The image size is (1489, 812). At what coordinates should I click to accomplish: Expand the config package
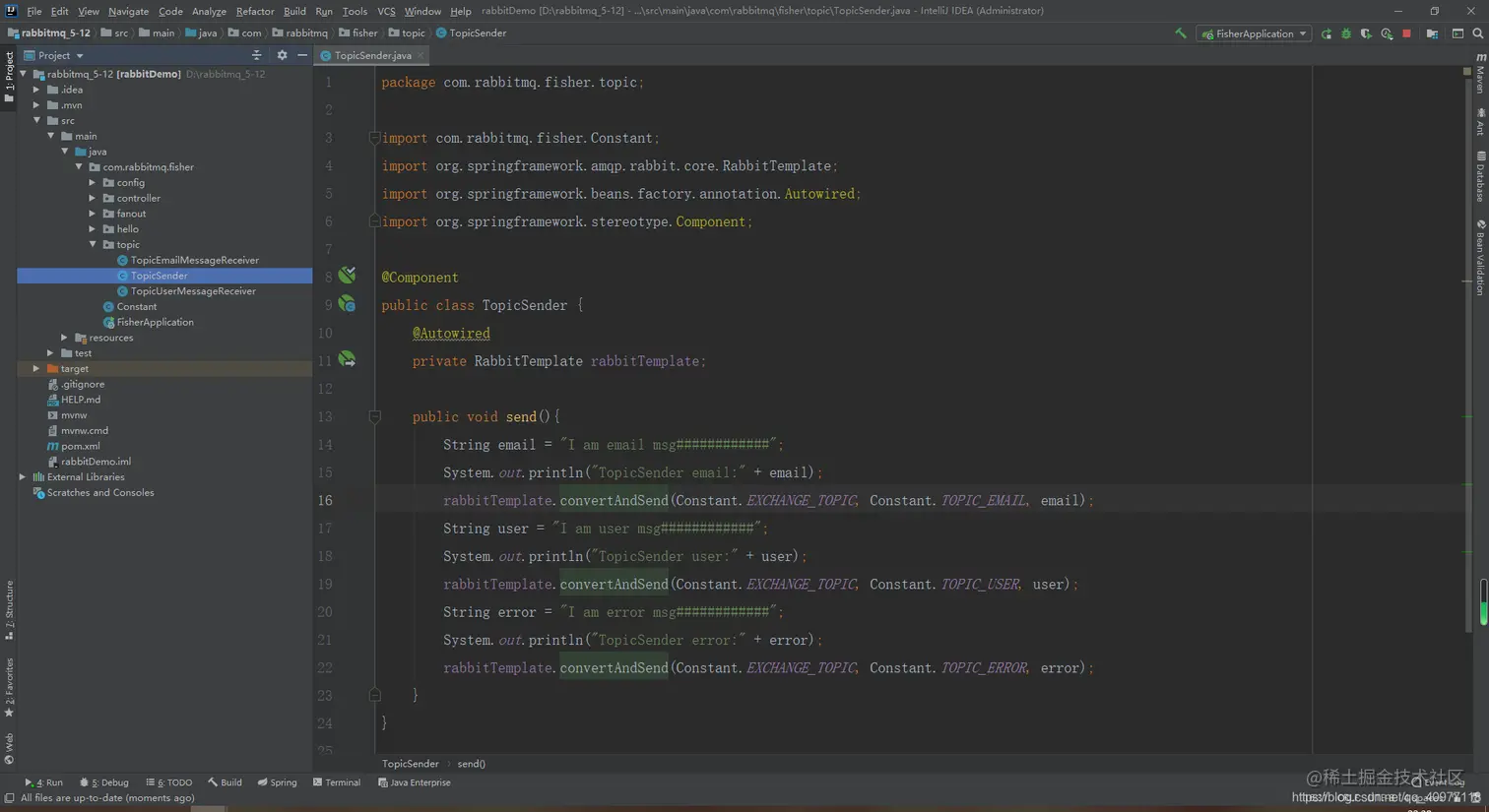93,182
